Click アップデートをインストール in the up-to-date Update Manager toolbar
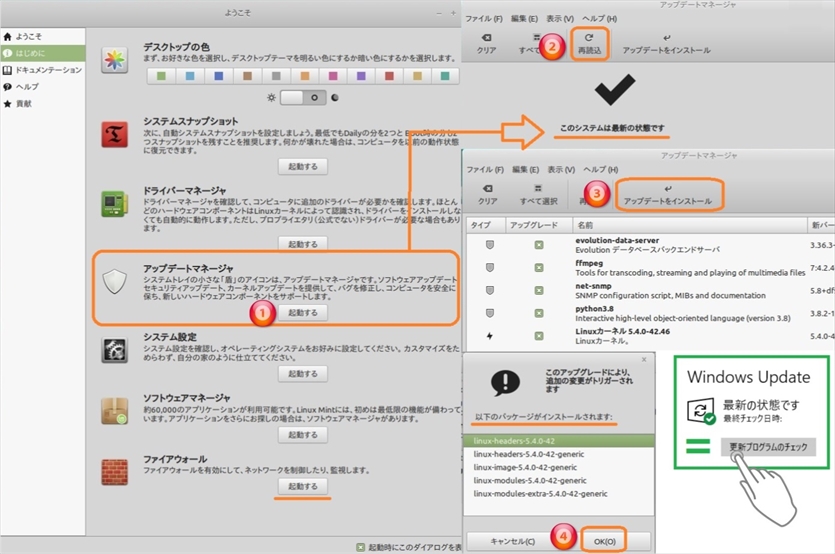 pos(666,44)
